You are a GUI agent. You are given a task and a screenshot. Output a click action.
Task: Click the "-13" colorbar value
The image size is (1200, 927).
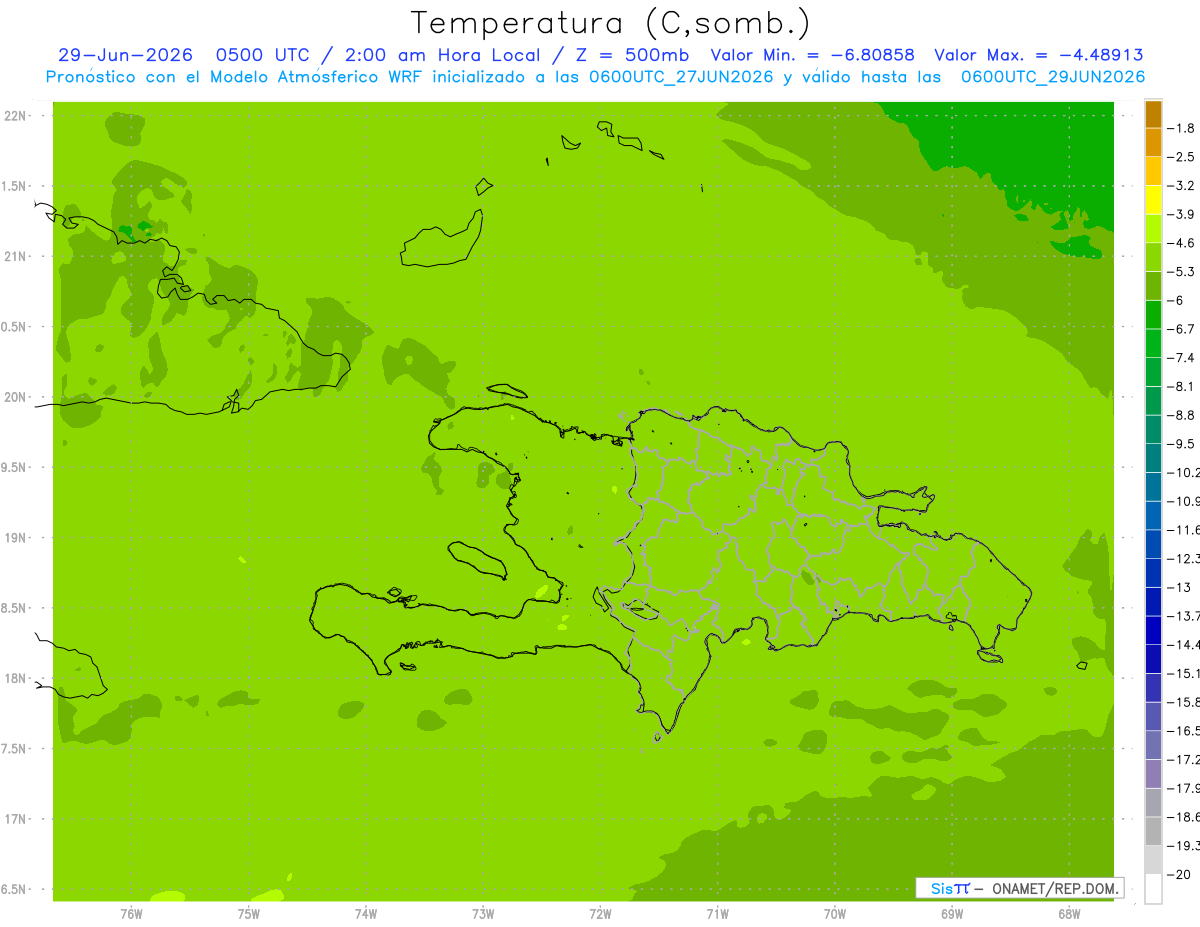point(1180,587)
